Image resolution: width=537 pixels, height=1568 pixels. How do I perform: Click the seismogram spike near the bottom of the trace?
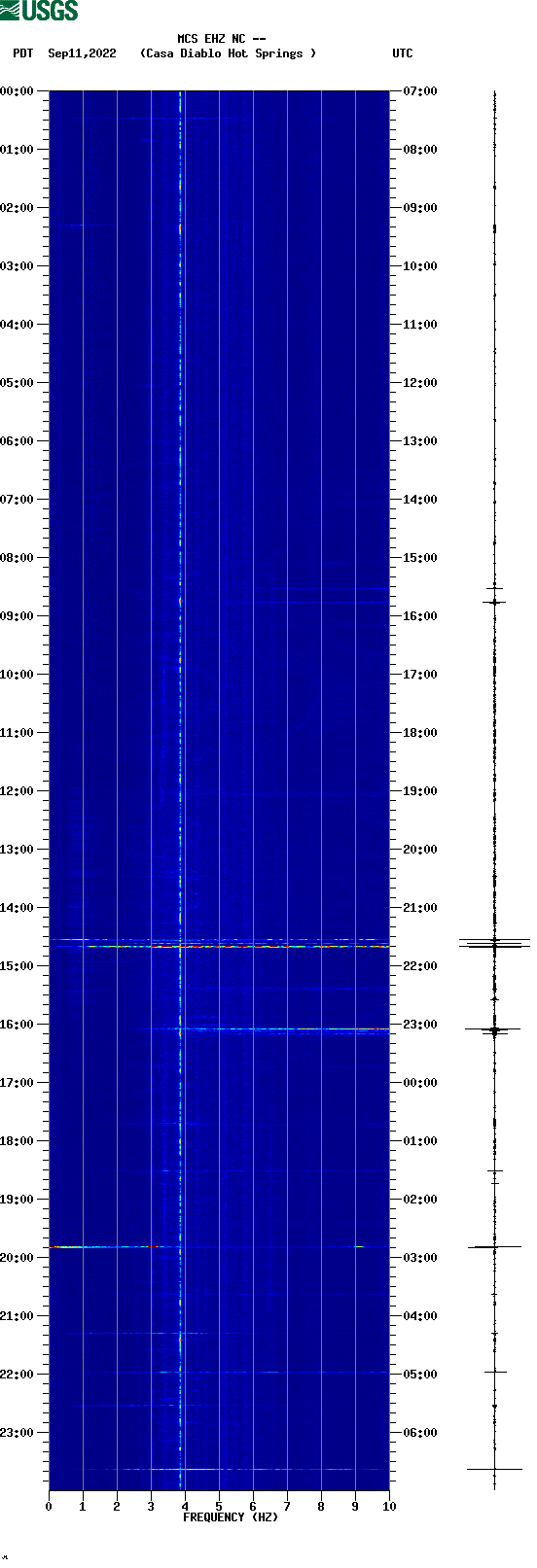[x=494, y=1469]
